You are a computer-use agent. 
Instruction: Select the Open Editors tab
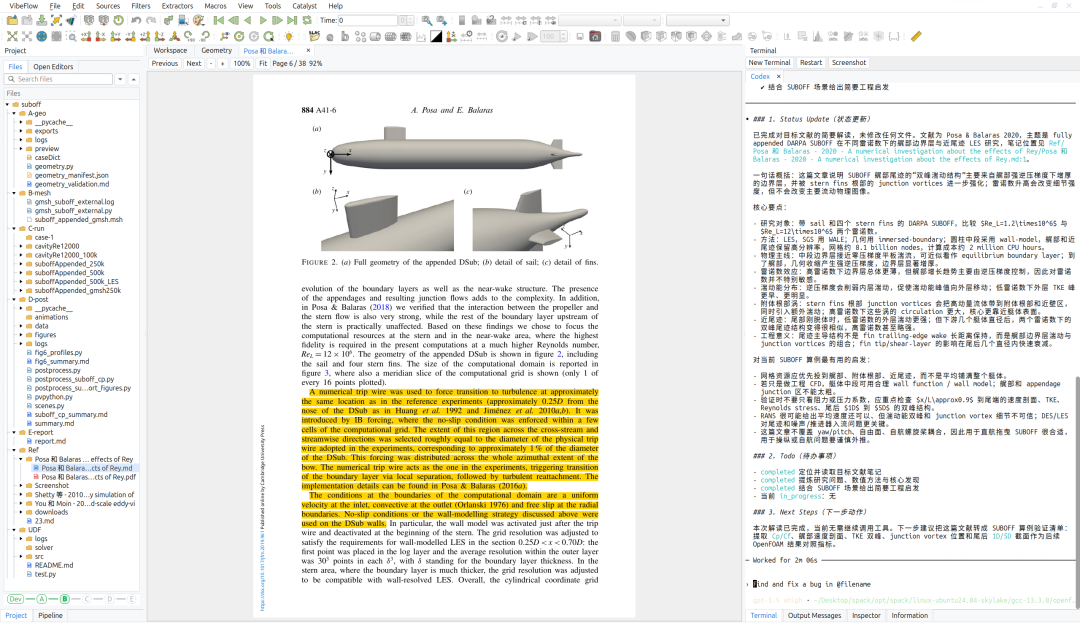(x=53, y=67)
